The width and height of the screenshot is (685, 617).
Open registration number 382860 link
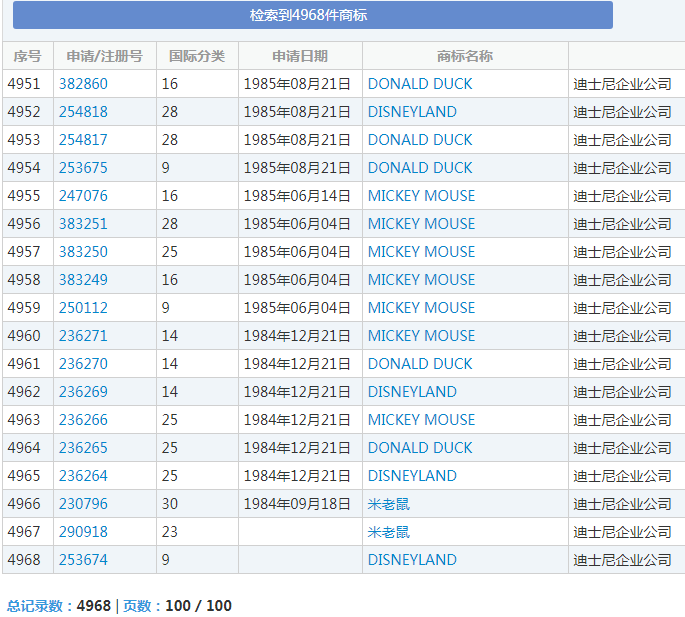(83, 84)
